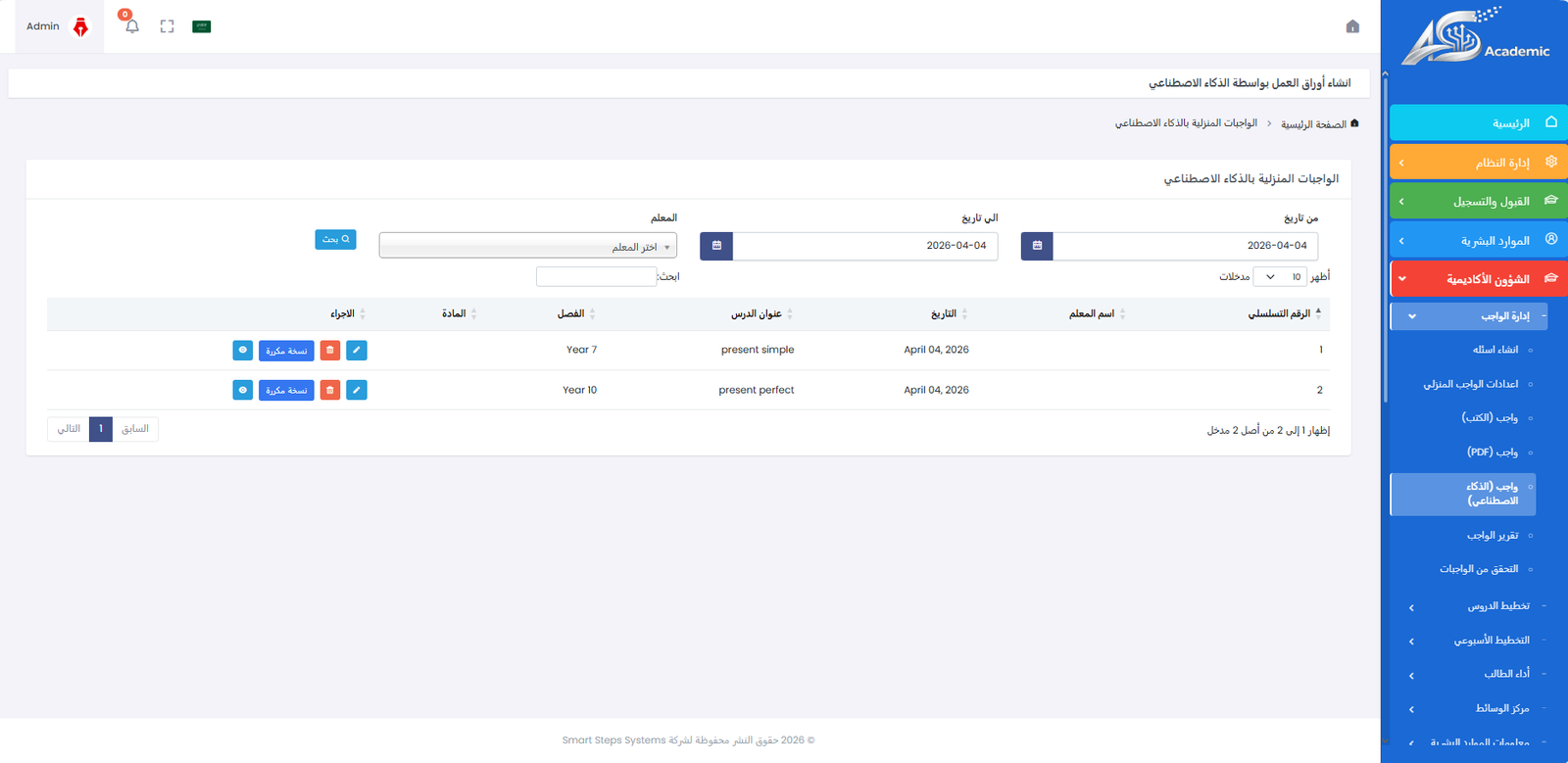The width and height of the screenshot is (1568, 763).
Task: Collapse إدارة الواجب submenu
Action: pos(1468,316)
